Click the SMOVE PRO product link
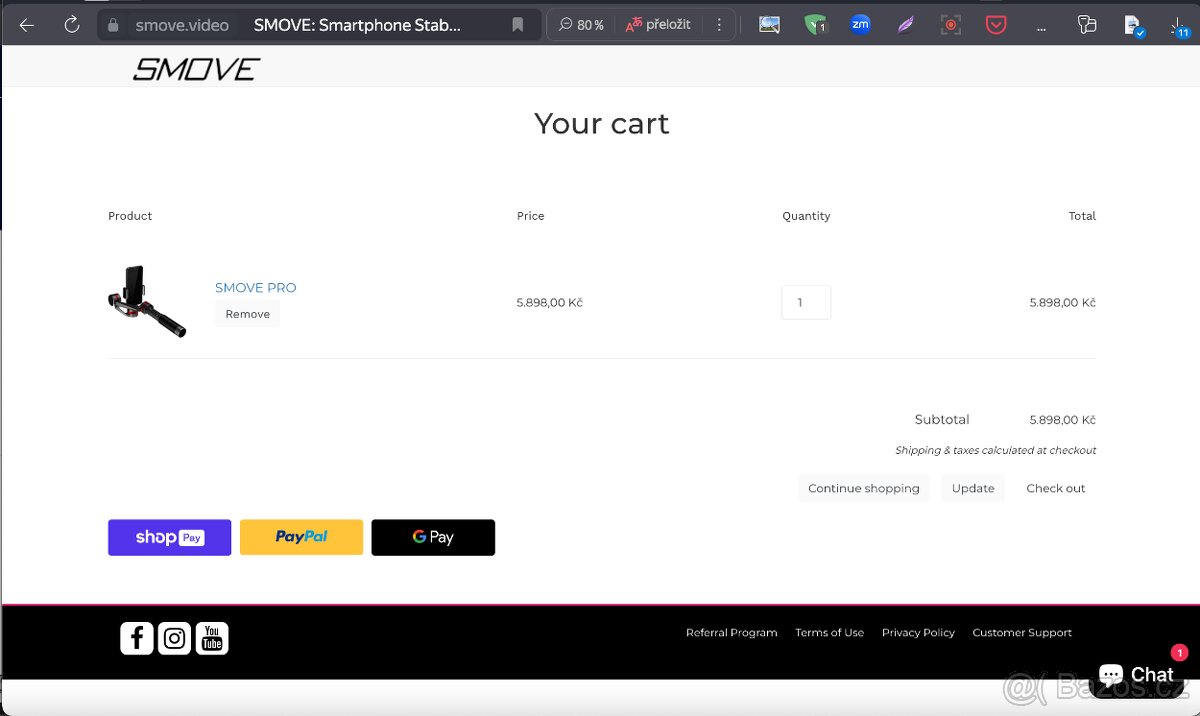The image size is (1200, 716). [x=255, y=287]
